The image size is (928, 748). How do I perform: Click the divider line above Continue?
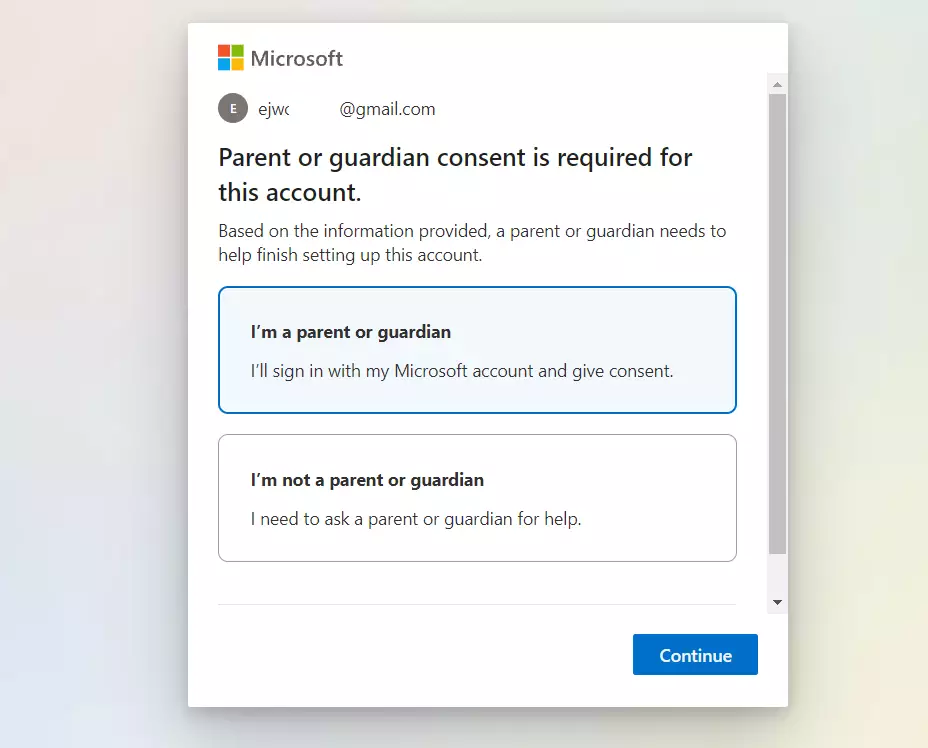(x=477, y=604)
